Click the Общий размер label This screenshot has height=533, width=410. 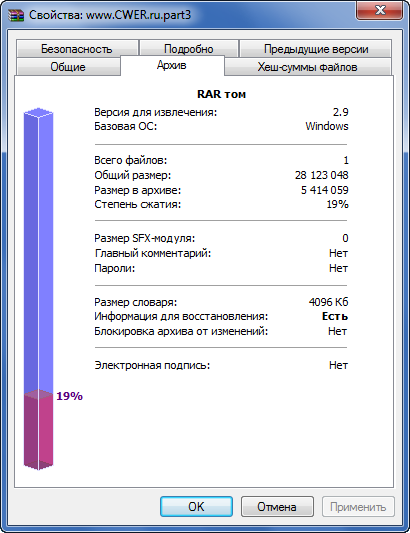coord(133,175)
